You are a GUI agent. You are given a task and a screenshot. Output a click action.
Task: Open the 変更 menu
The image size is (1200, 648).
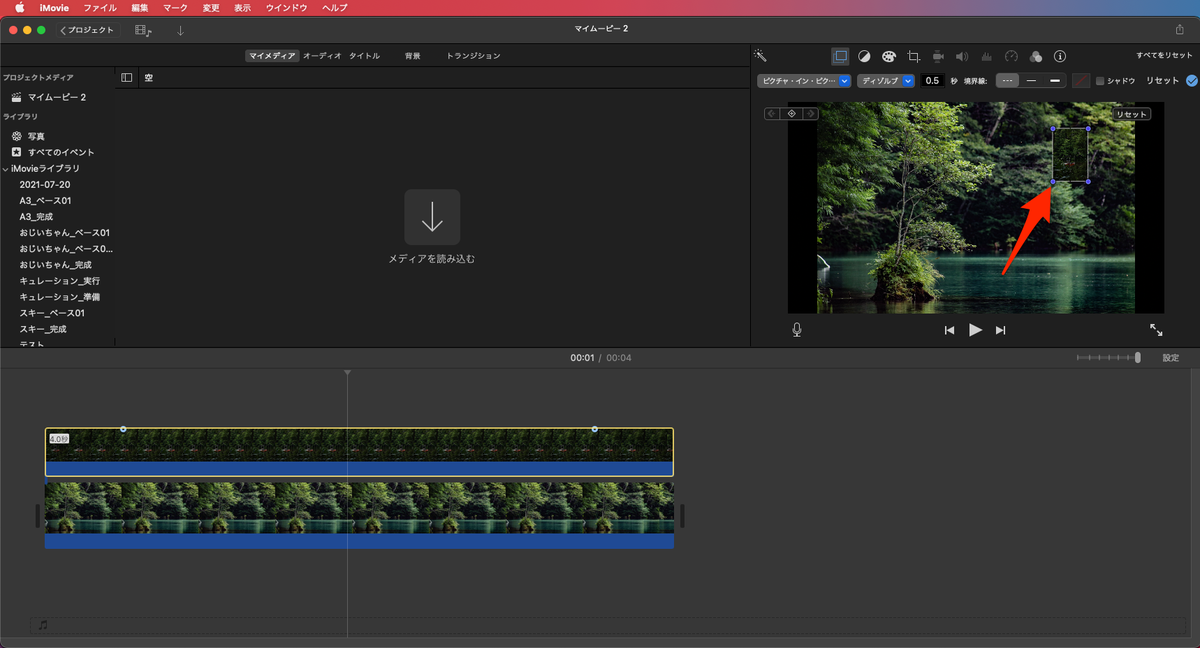click(211, 7)
